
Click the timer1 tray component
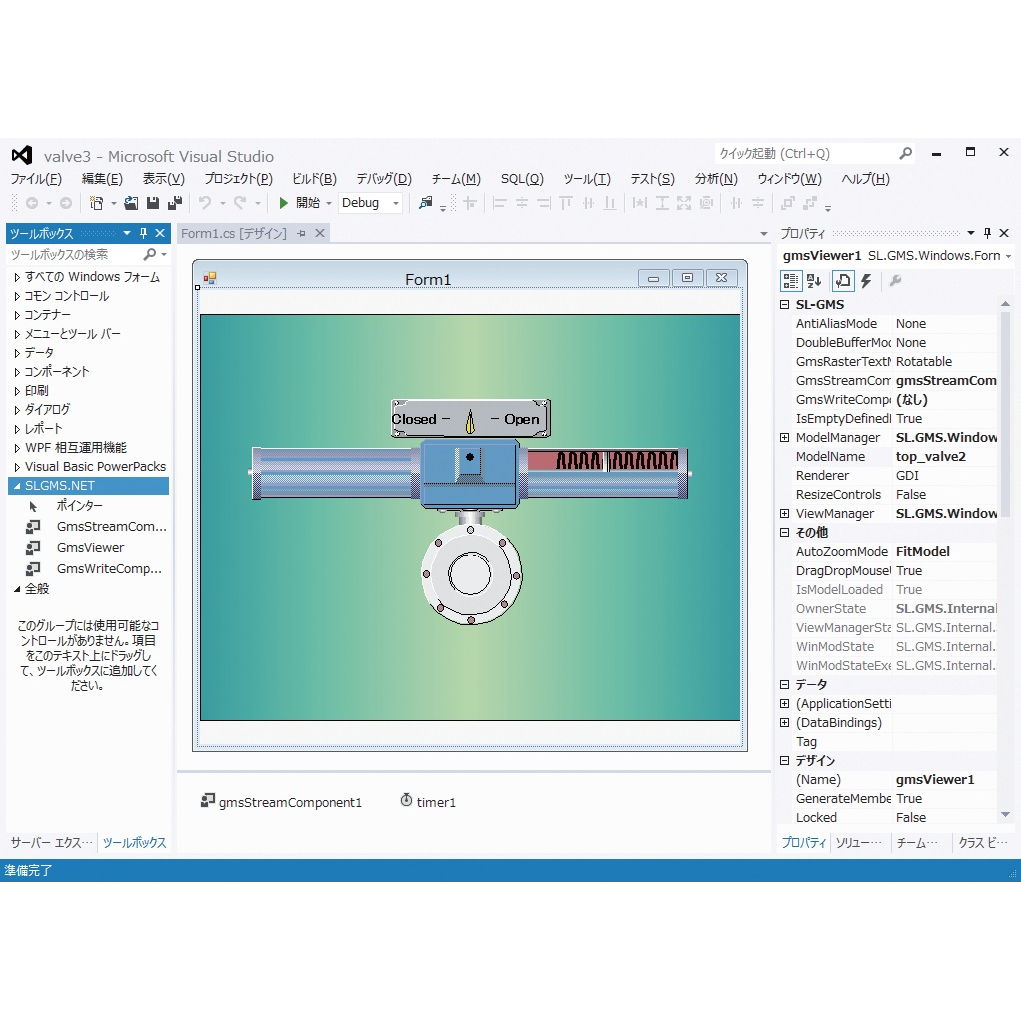(428, 802)
